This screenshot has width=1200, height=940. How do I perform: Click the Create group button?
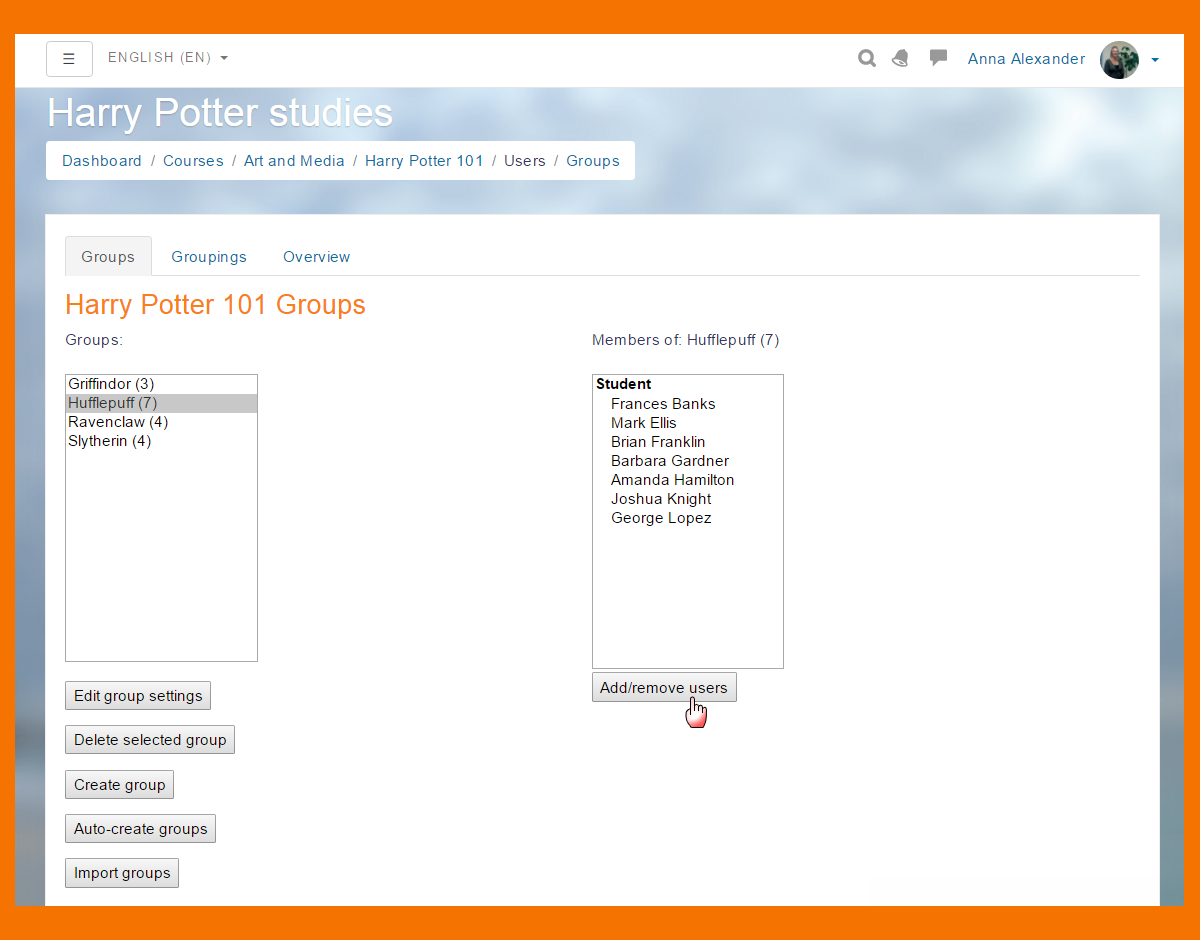pyautogui.click(x=119, y=785)
